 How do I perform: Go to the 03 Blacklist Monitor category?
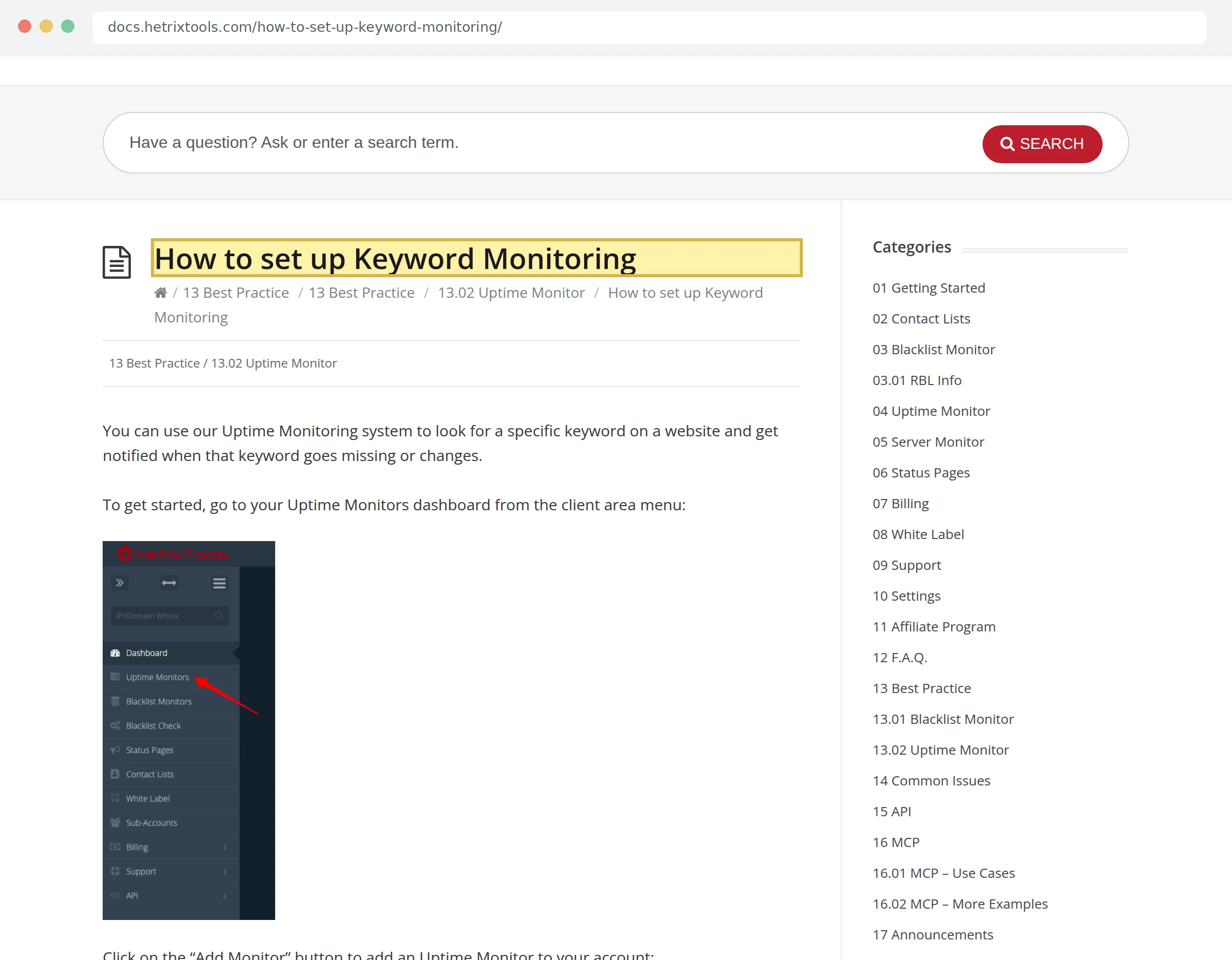coord(934,349)
